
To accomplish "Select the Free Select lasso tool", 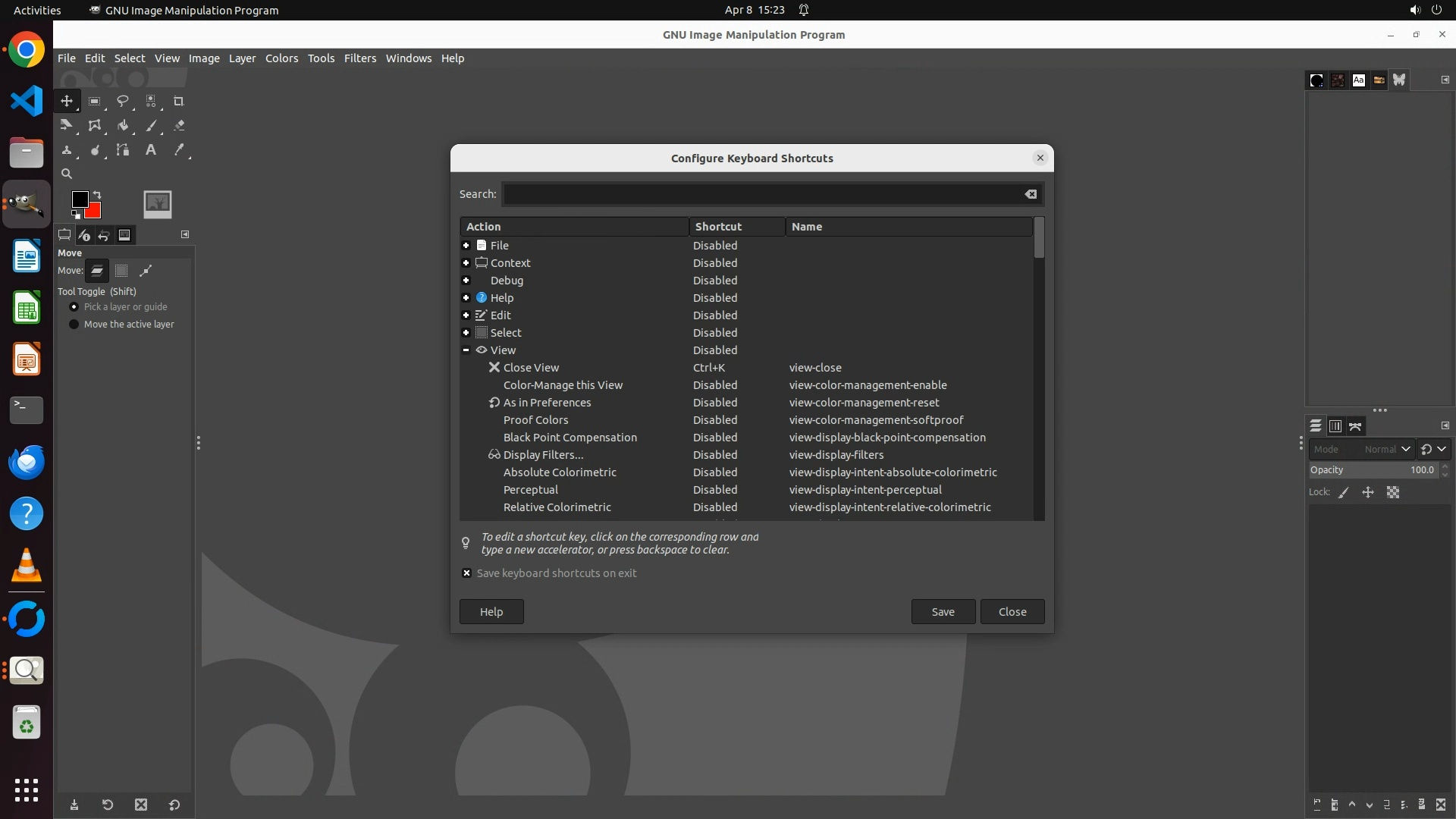I will click(122, 101).
